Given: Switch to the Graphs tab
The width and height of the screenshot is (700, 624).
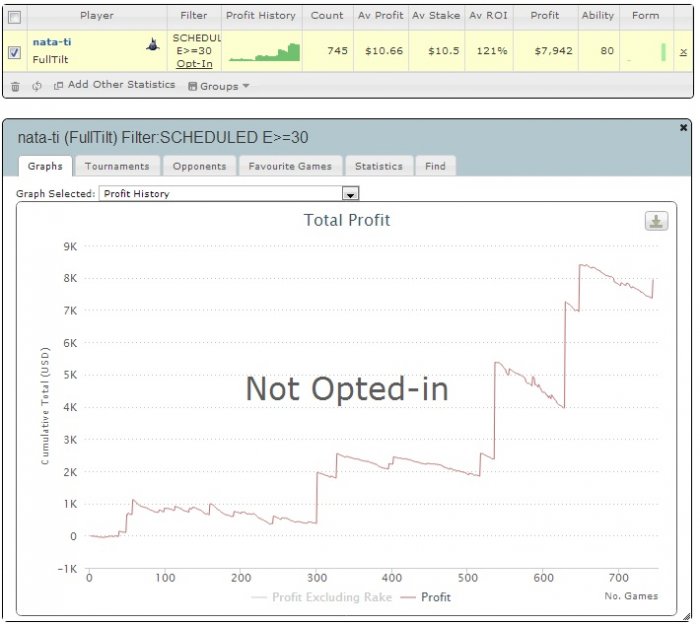Looking at the screenshot, I should pyautogui.click(x=45, y=166).
